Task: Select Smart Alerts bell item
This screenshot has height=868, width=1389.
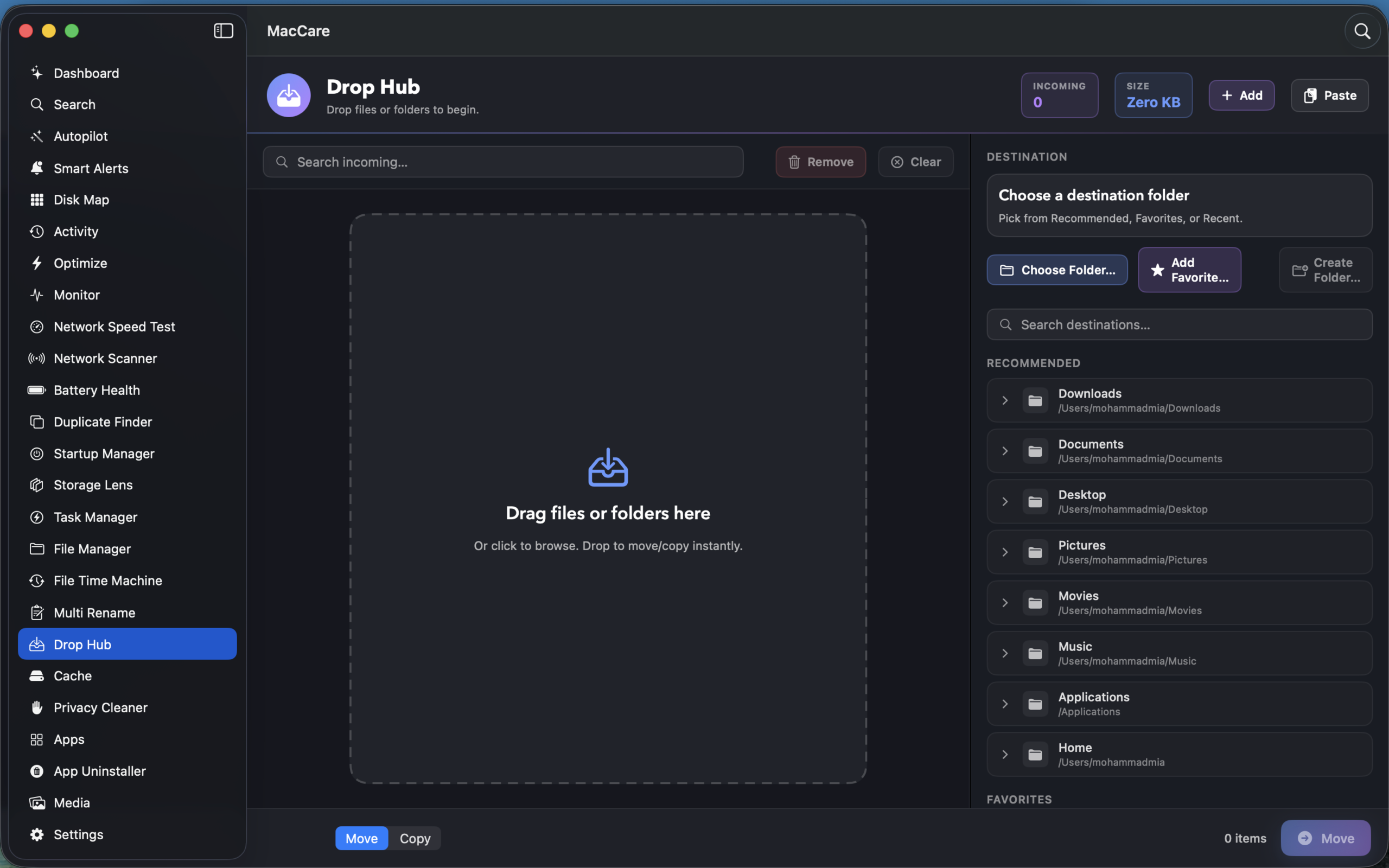Action: 128,168
